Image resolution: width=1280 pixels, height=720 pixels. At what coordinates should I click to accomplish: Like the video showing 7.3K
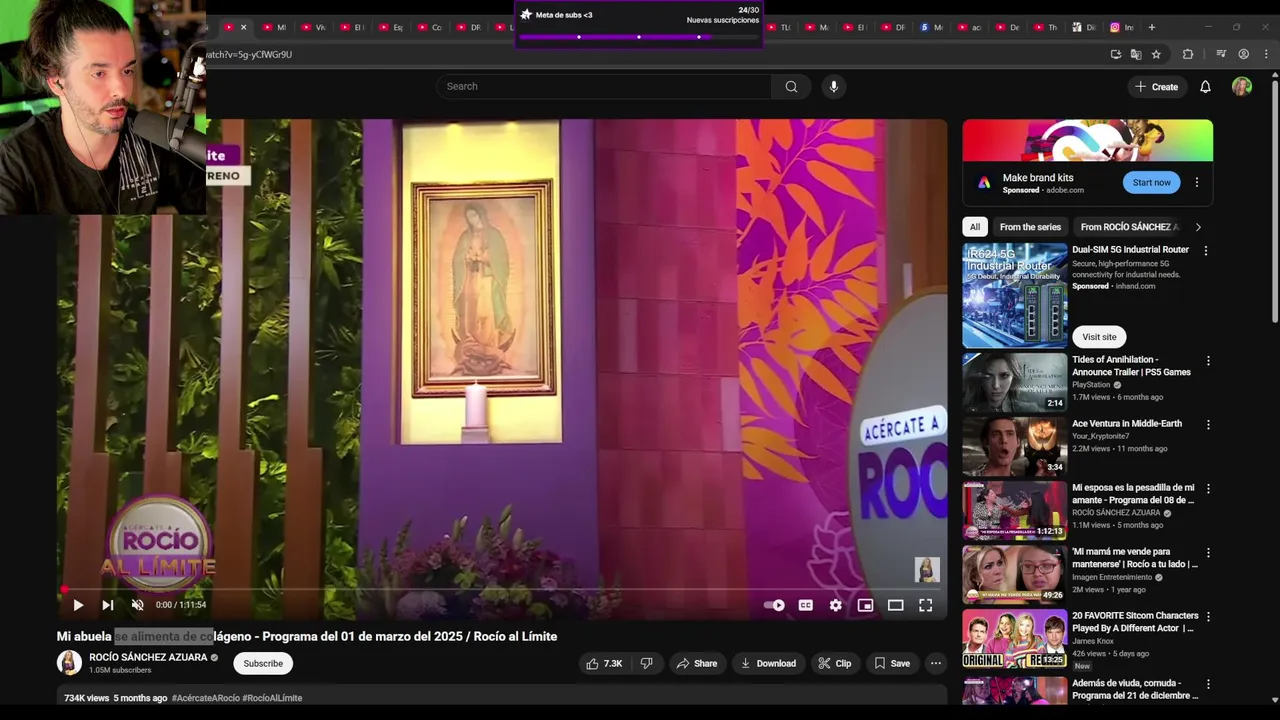603,663
